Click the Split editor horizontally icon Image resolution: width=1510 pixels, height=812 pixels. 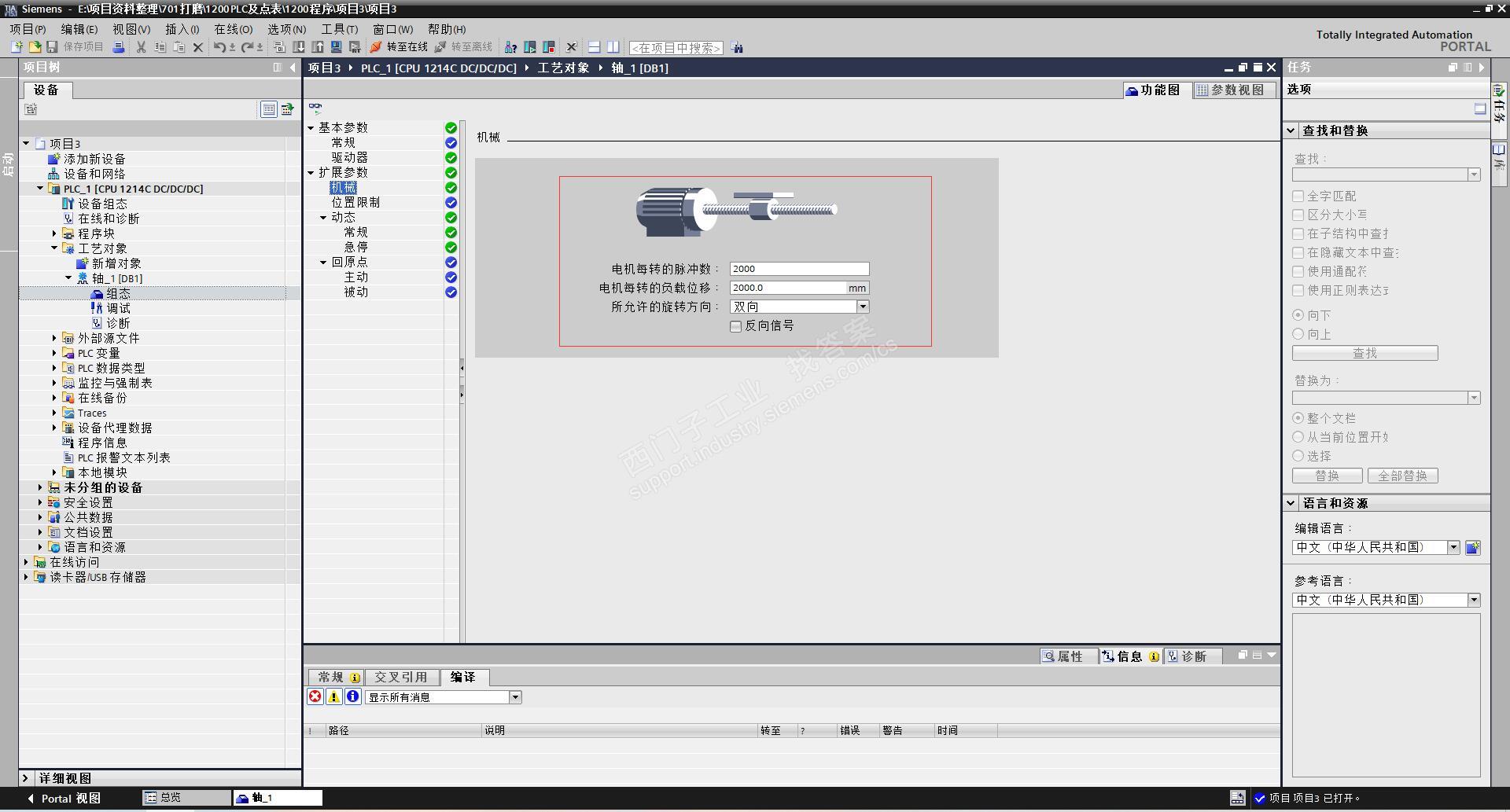595,47
